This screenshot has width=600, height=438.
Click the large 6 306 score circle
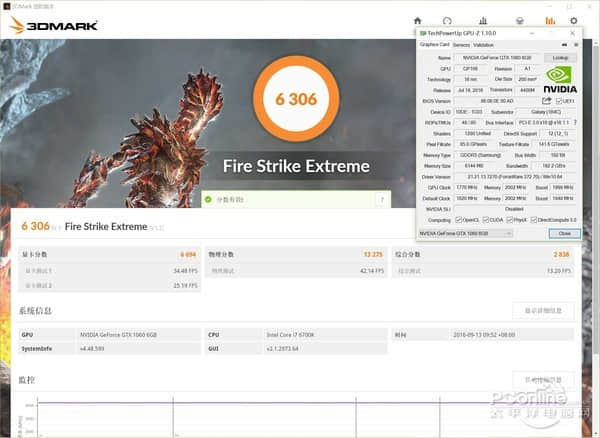point(296,99)
